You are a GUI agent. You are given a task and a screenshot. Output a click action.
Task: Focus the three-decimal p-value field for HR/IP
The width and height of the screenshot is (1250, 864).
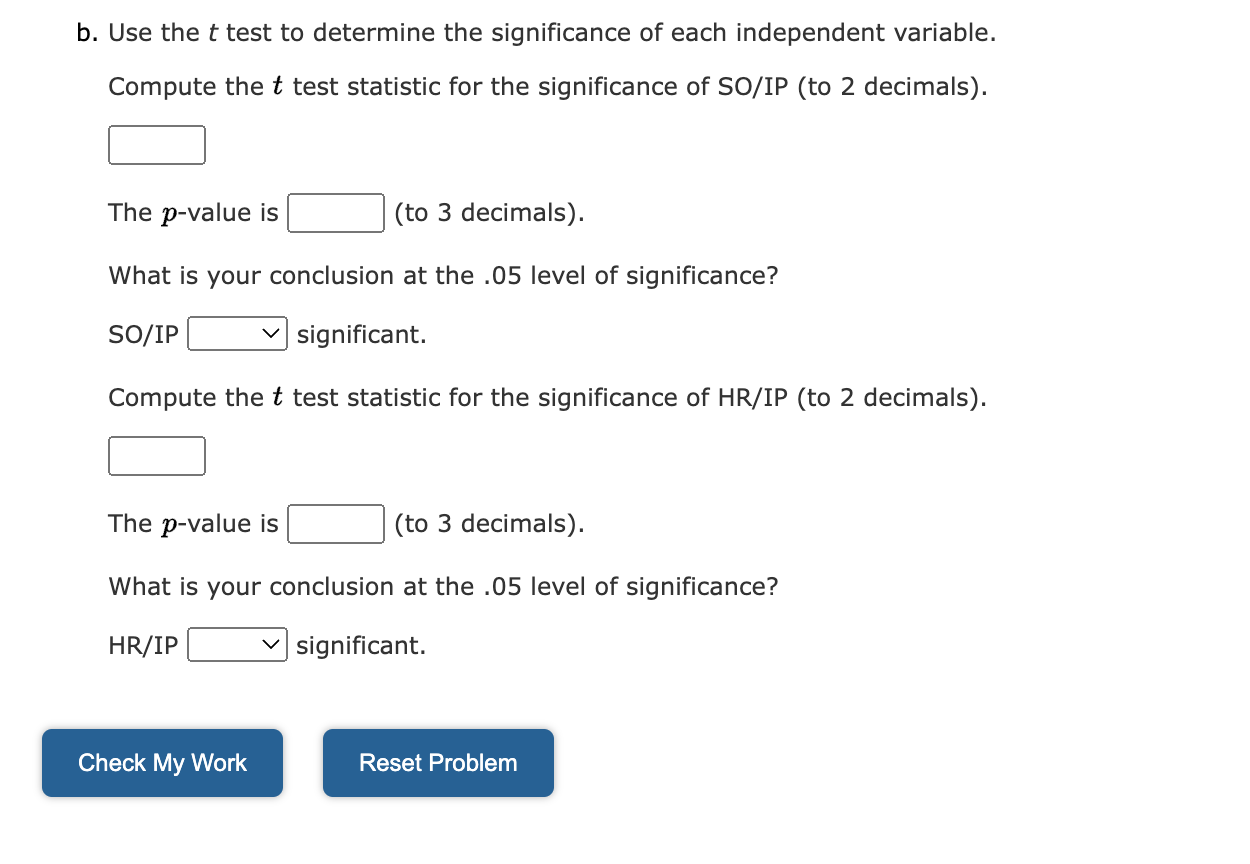coord(335,523)
